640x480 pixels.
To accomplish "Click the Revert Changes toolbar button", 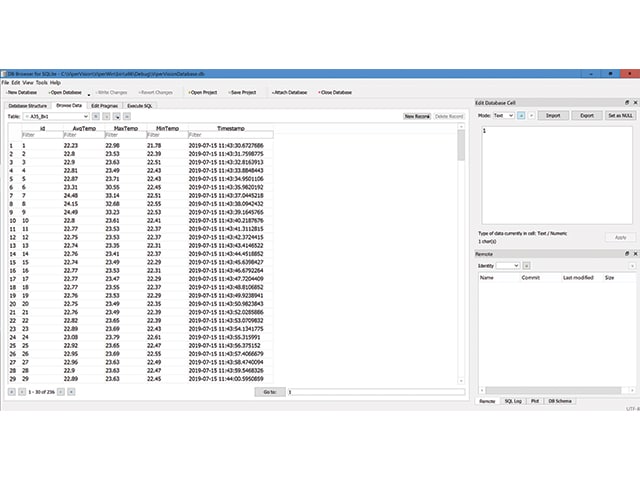I will pyautogui.click(x=156, y=93).
